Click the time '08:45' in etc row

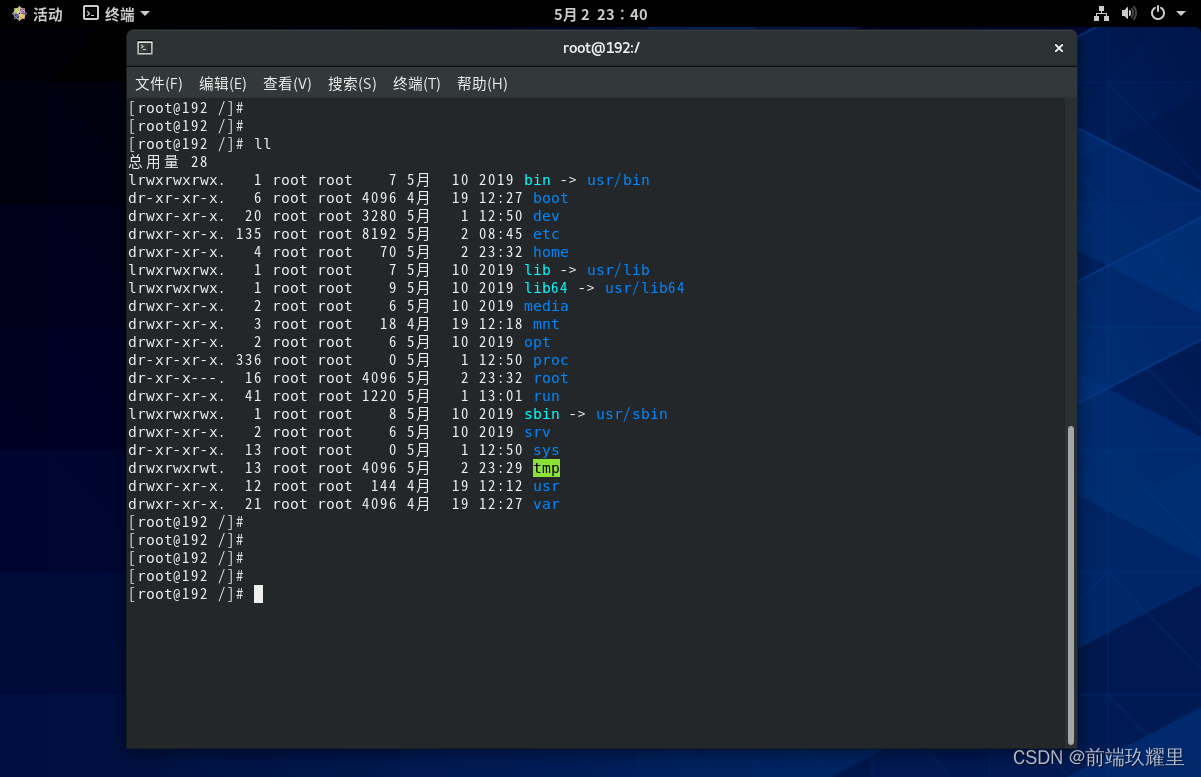(x=501, y=234)
